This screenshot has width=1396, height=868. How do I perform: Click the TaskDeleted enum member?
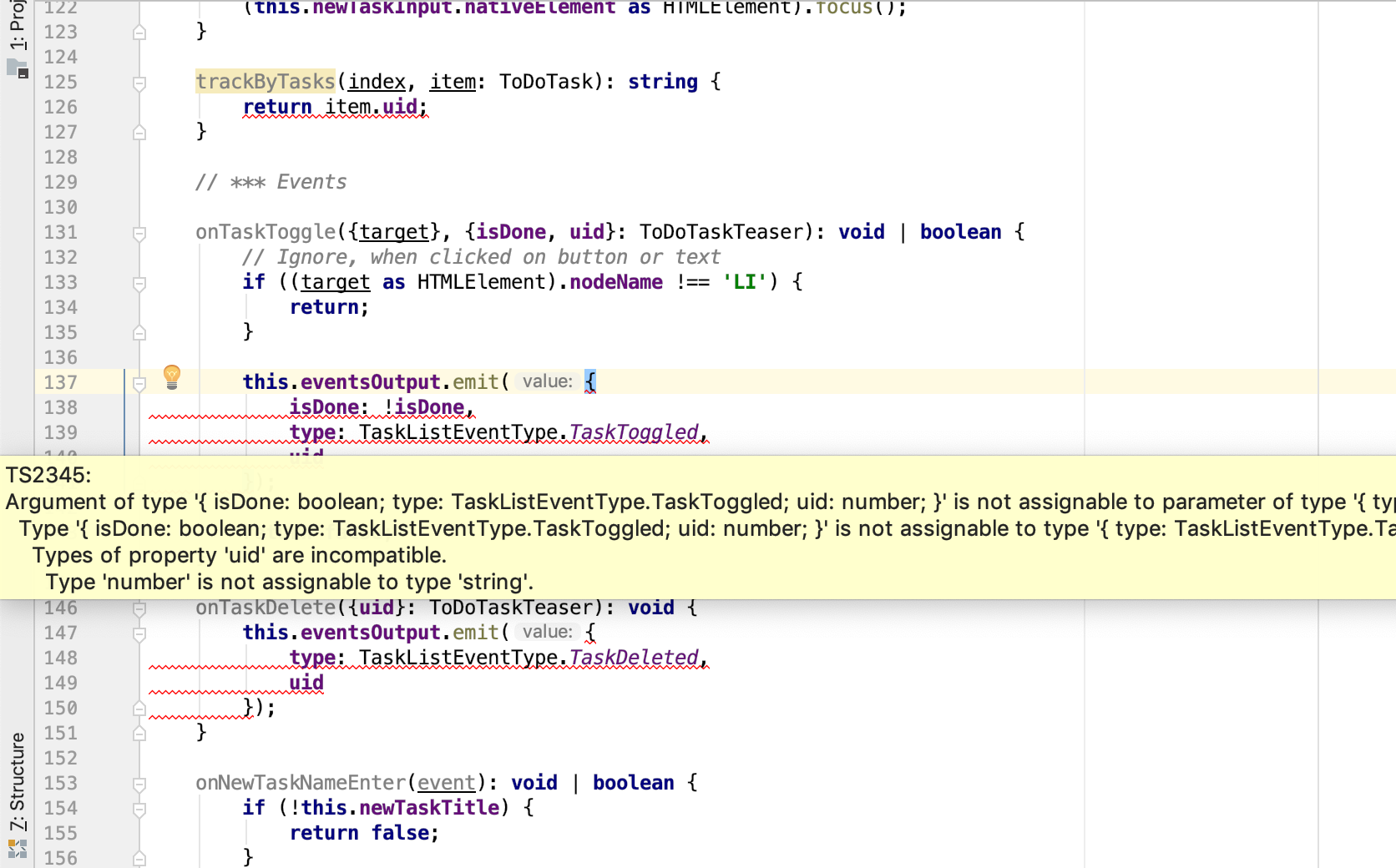click(634, 658)
